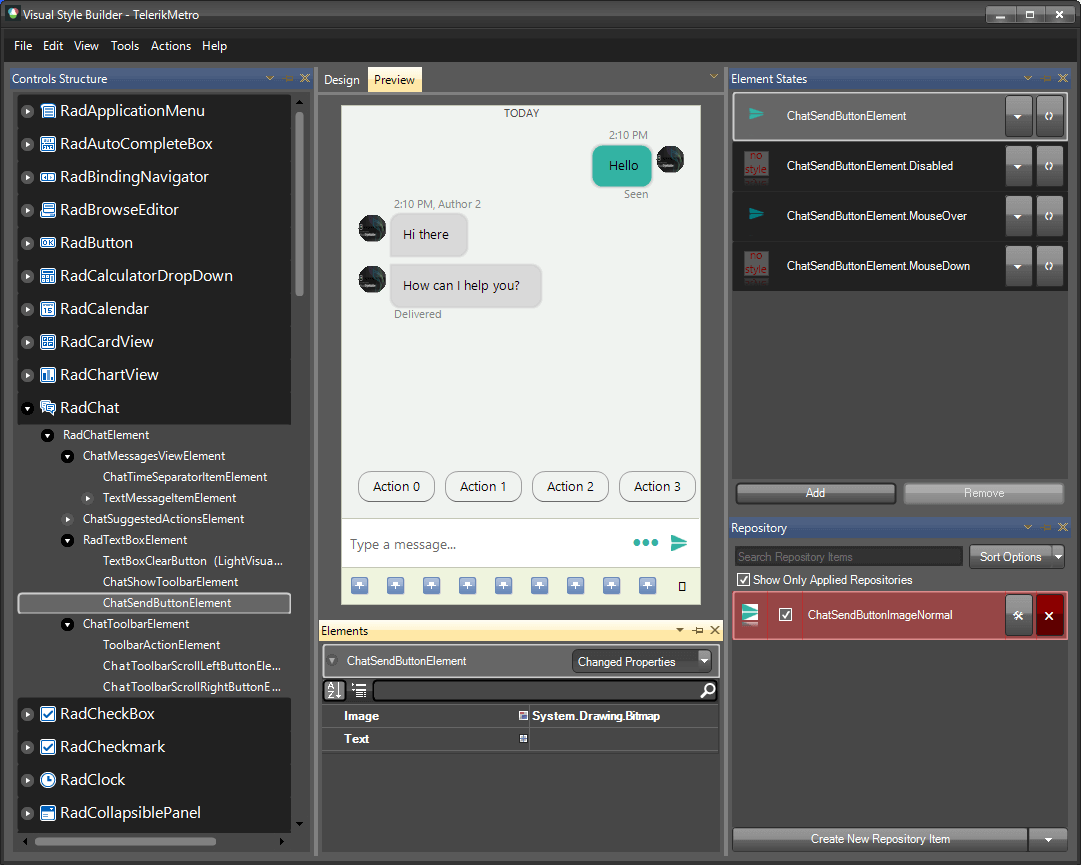1081x865 pixels.
Task: Switch to categorized property view
Action: click(x=358, y=690)
